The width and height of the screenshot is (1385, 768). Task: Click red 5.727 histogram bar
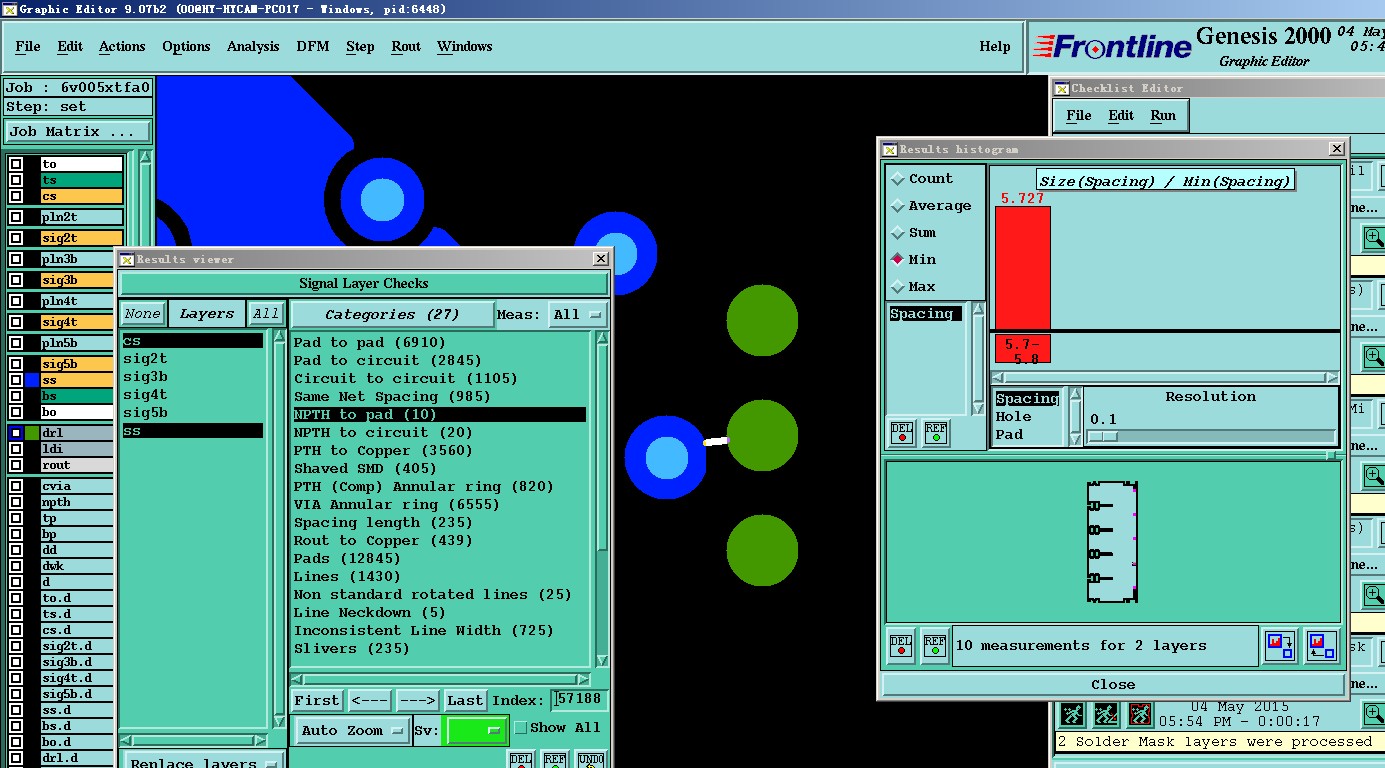click(1022, 267)
